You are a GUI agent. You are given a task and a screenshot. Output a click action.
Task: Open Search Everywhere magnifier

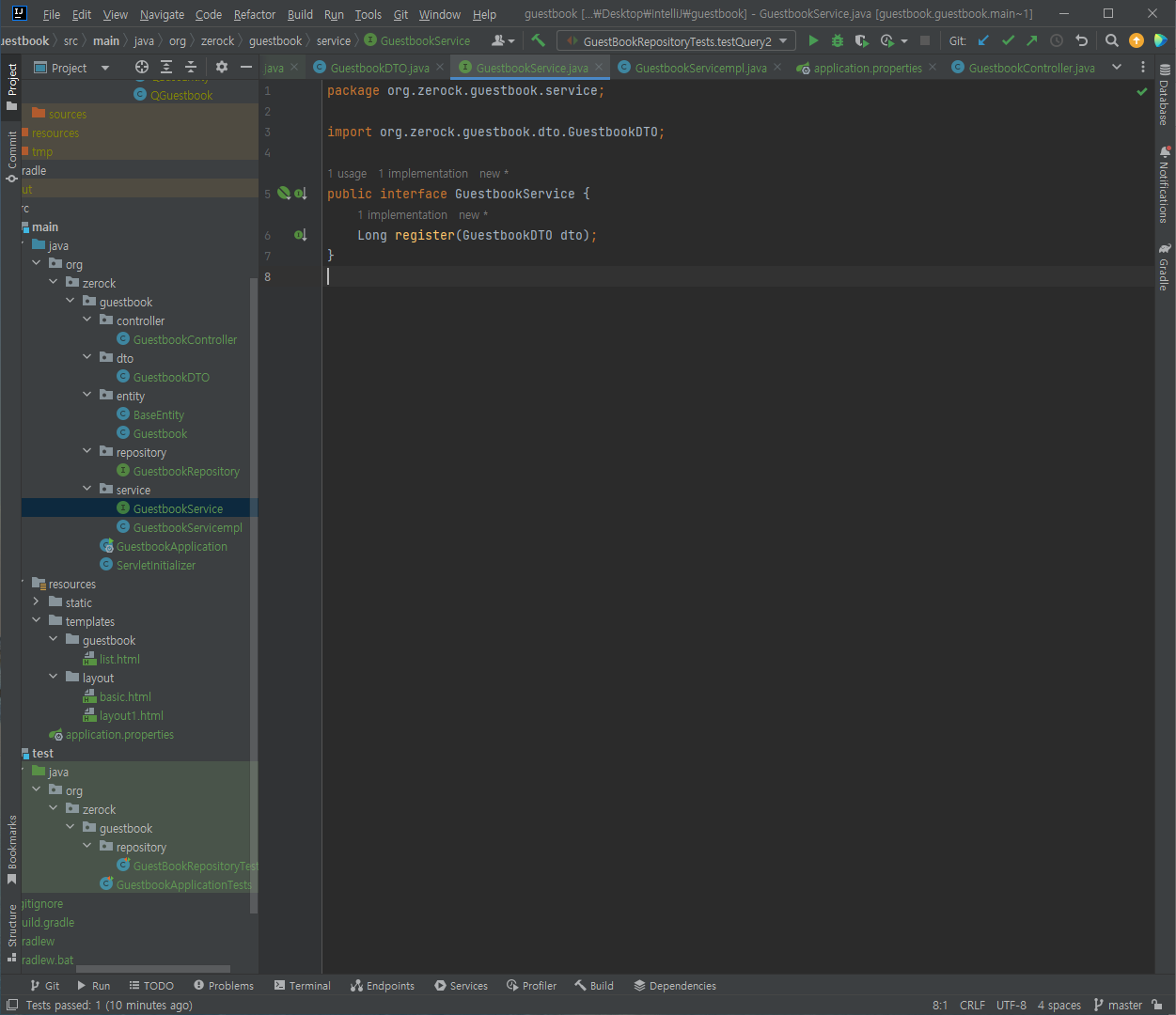(1112, 40)
